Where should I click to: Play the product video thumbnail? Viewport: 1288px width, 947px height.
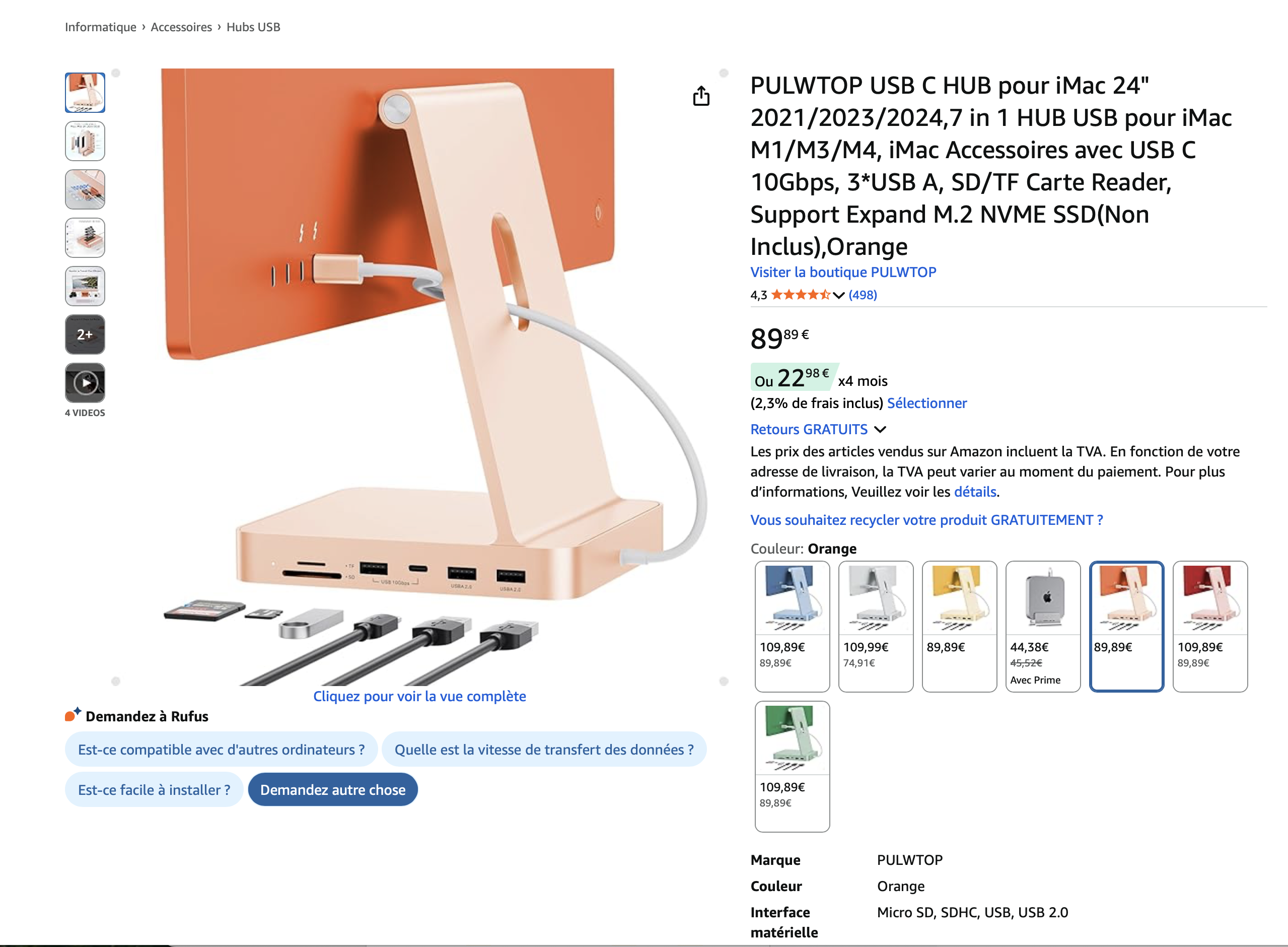click(x=85, y=382)
